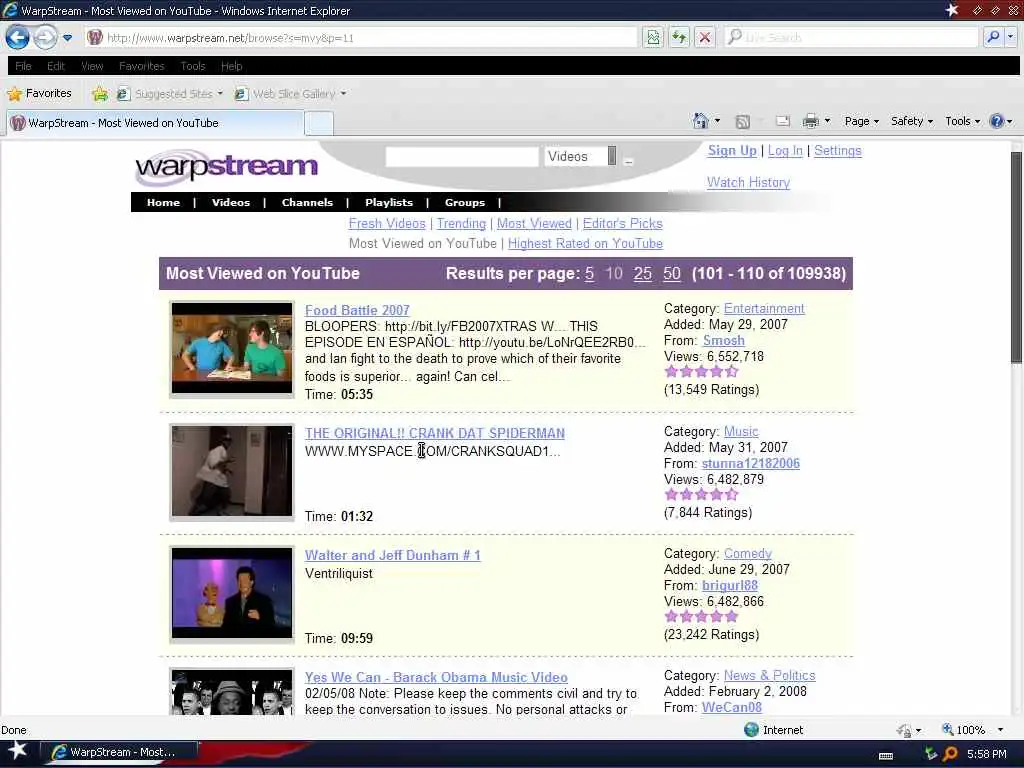Open Web Slice Gallery dropdown

tap(291, 94)
